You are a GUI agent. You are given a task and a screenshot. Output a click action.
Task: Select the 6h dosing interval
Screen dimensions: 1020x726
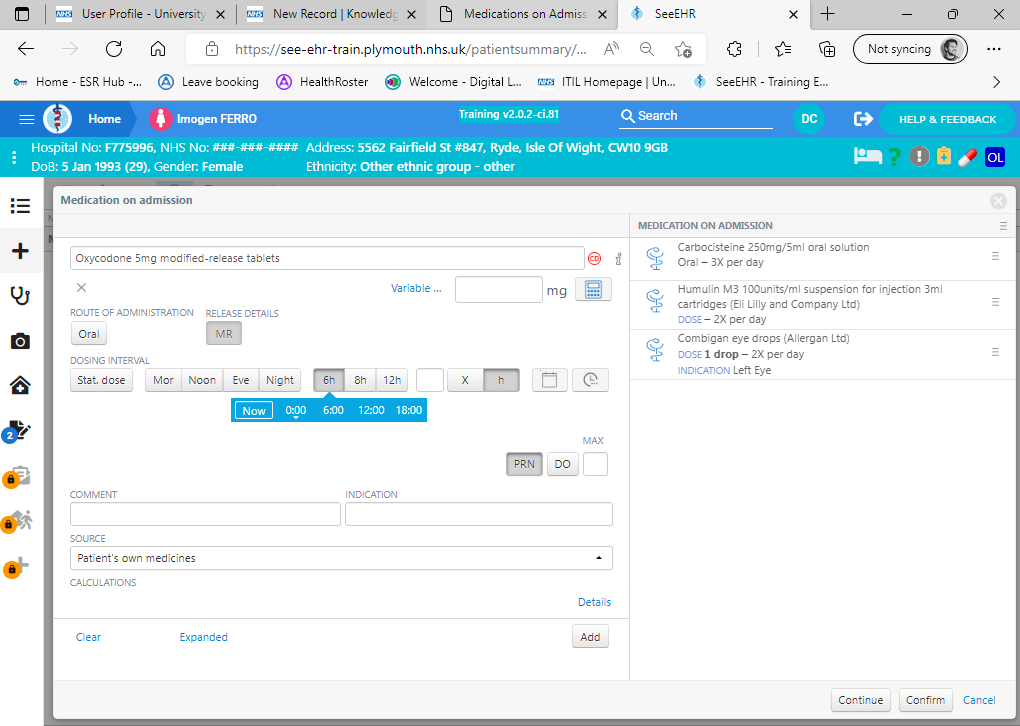pos(329,380)
